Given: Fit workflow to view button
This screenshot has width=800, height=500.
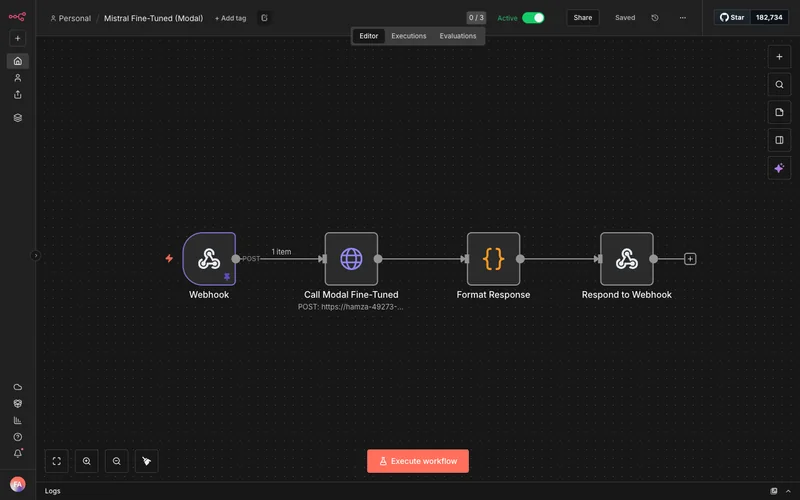Looking at the screenshot, I should [57, 461].
